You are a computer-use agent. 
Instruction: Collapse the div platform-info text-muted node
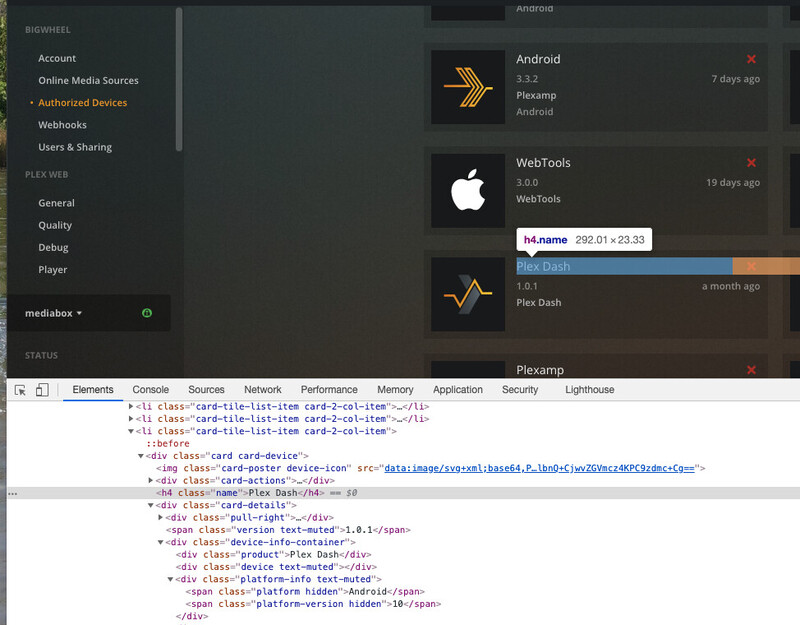click(170, 579)
